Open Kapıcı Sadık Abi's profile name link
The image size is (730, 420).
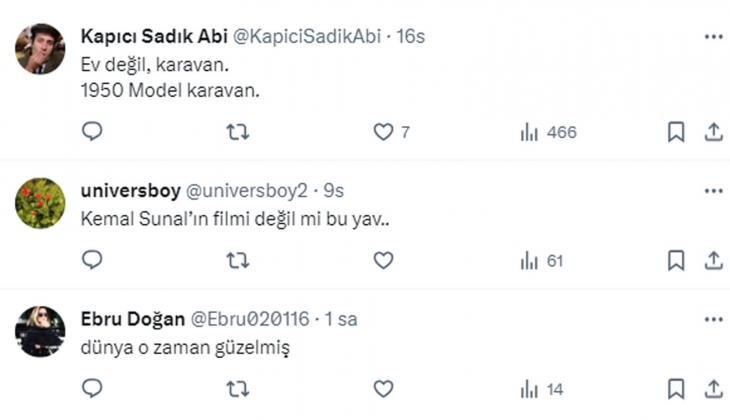click(x=153, y=36)
